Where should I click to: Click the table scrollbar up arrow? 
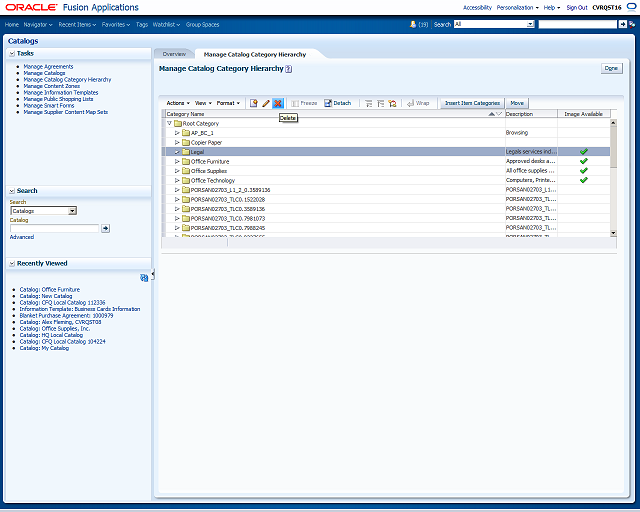613,122
